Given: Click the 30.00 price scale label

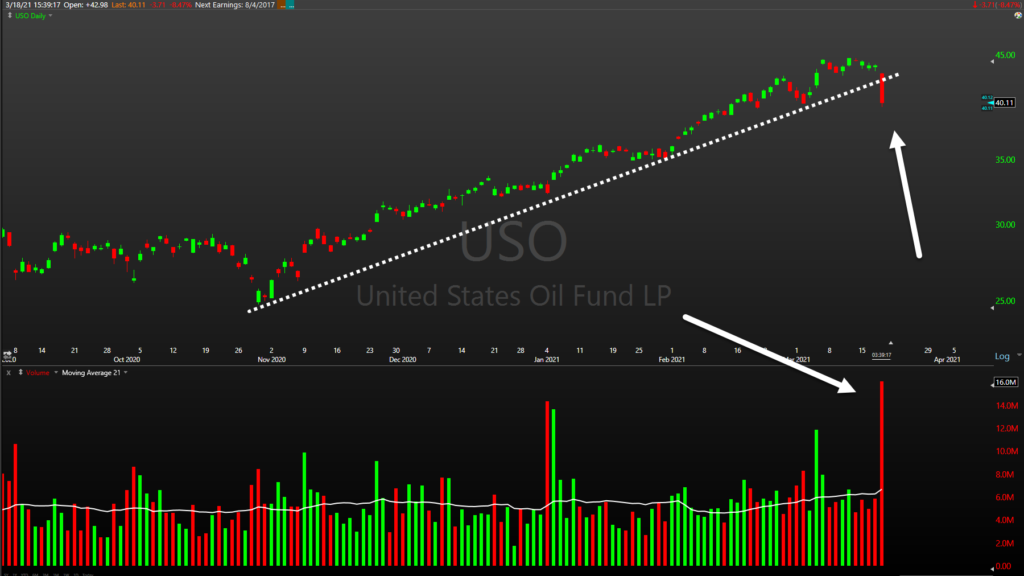Looking at the screenshot, I should (1006, 224).
